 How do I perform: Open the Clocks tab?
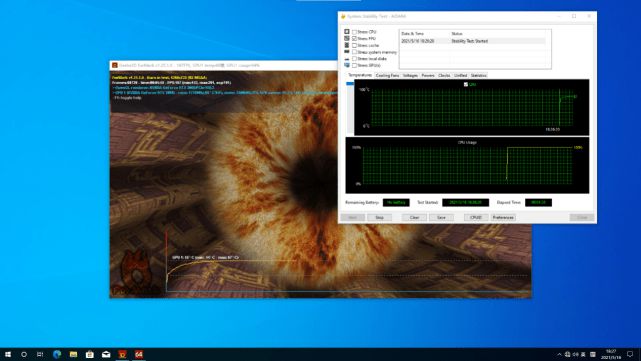coord(444,76)
